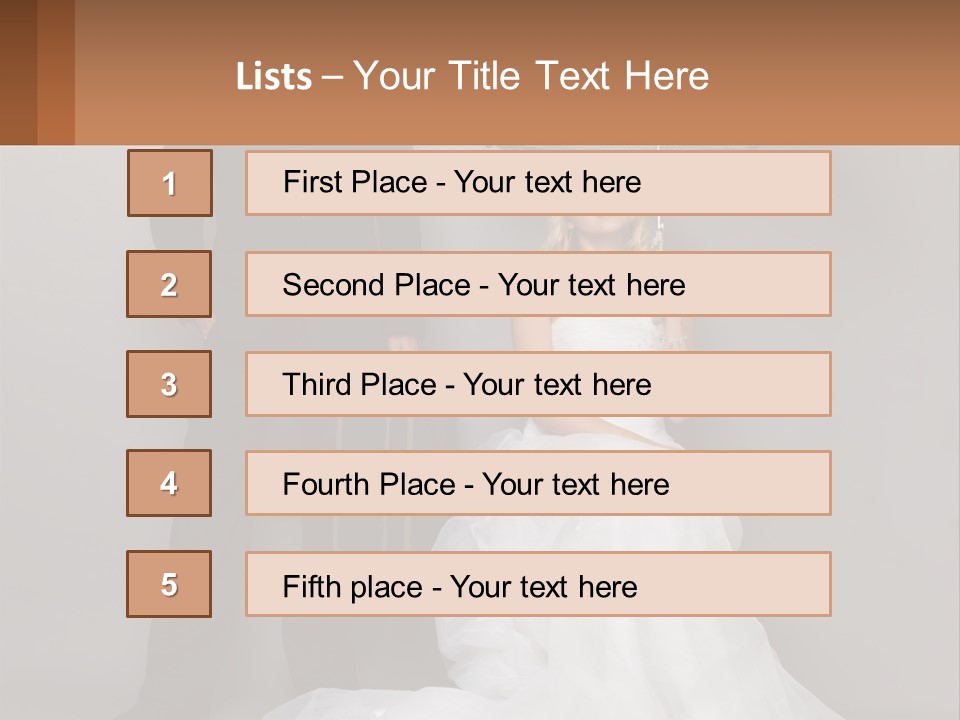Screen dimensions: 960x720
Task: Select the Second Place text box
Action: (538, 284)
